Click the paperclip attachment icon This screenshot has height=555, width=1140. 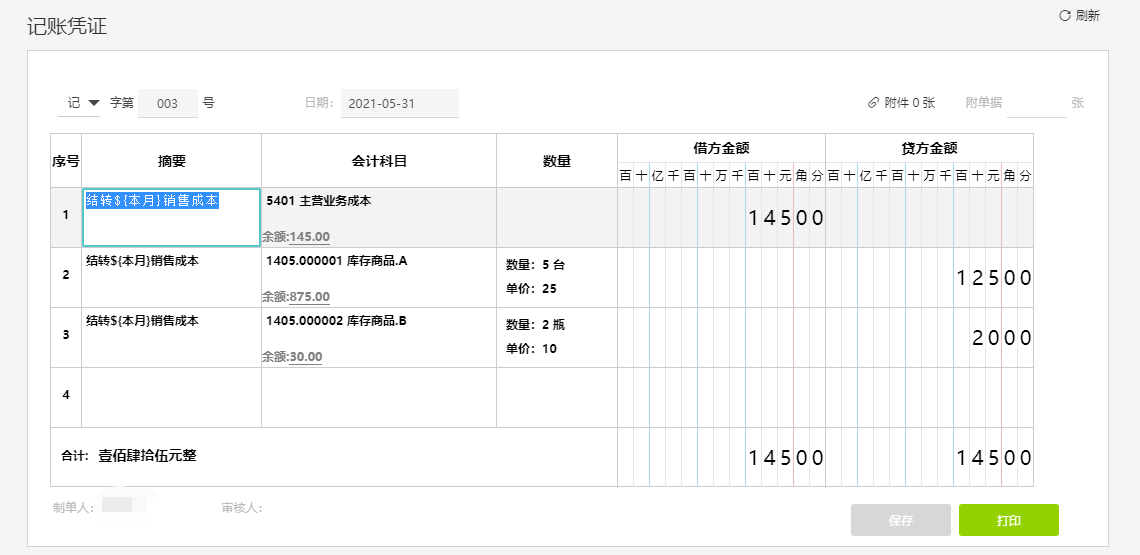[874, 103]
